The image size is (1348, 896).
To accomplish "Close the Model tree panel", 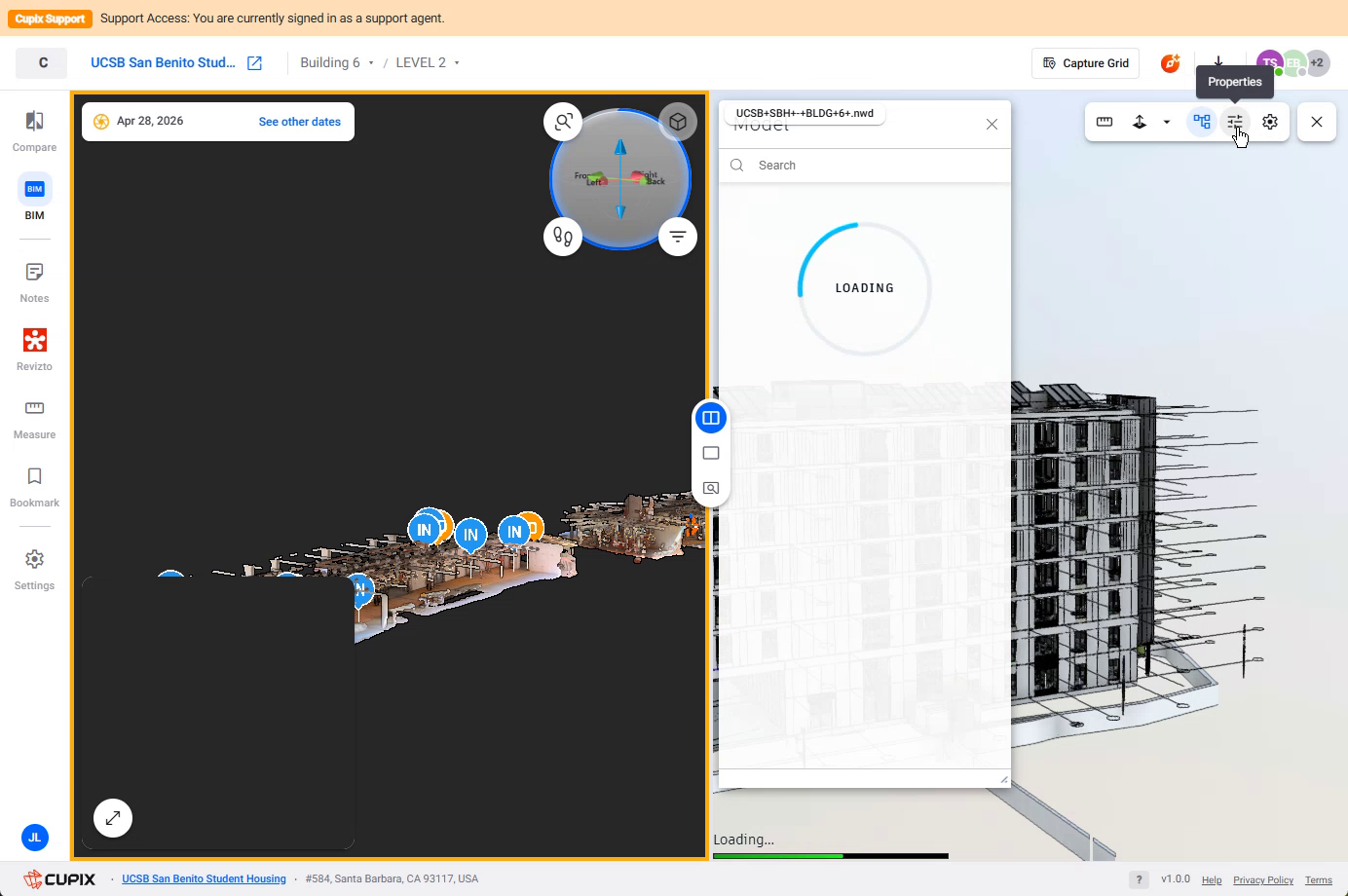I will (992, 125).
